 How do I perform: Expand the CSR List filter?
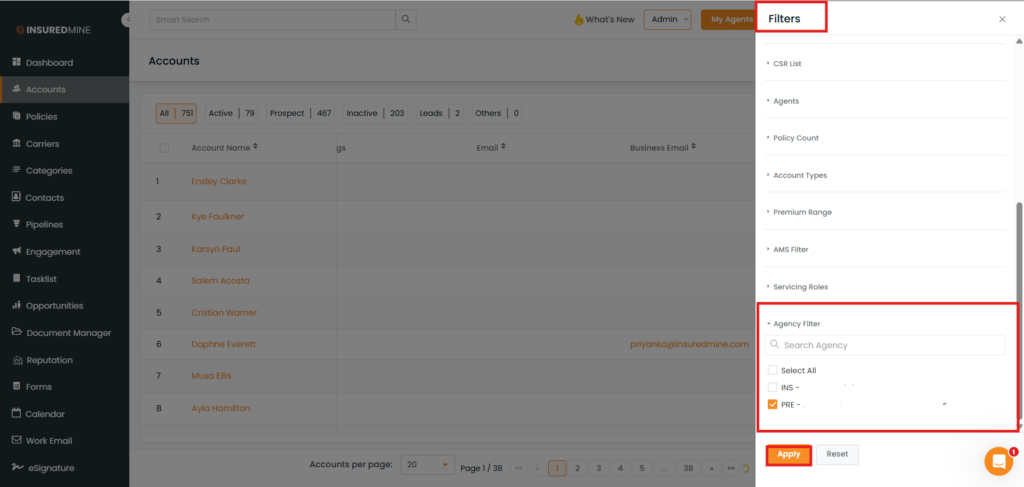[787, 64]
